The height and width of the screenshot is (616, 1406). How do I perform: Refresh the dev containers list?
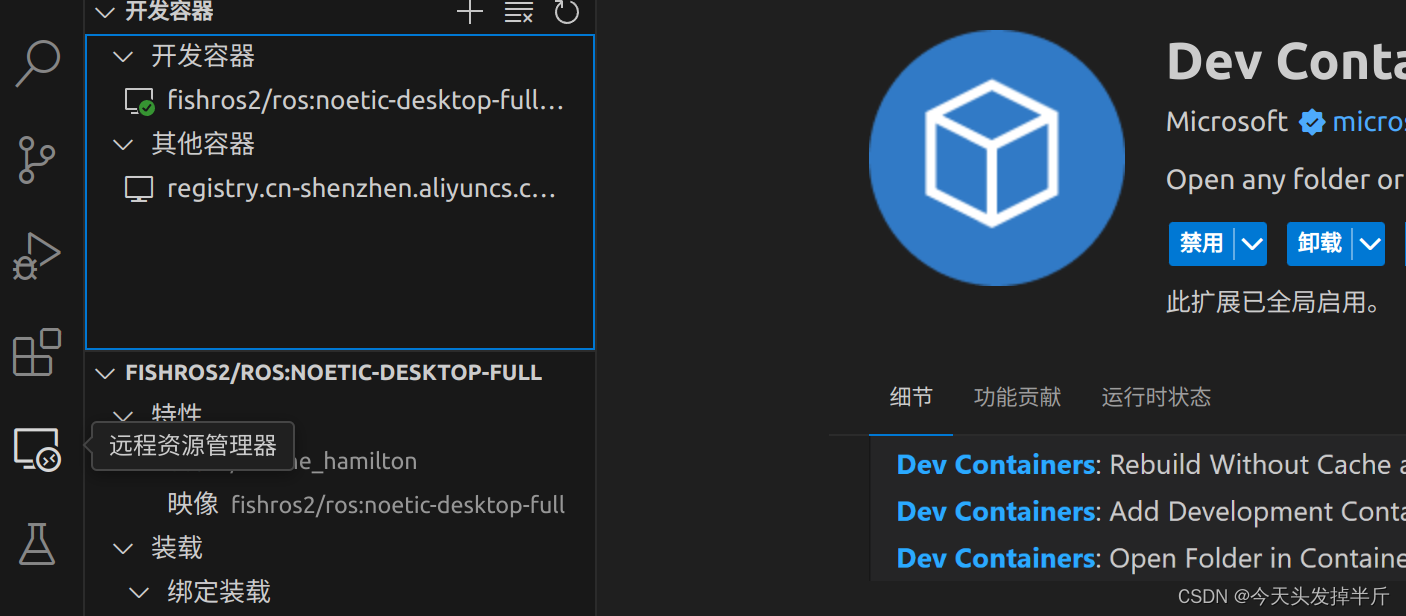566,13
